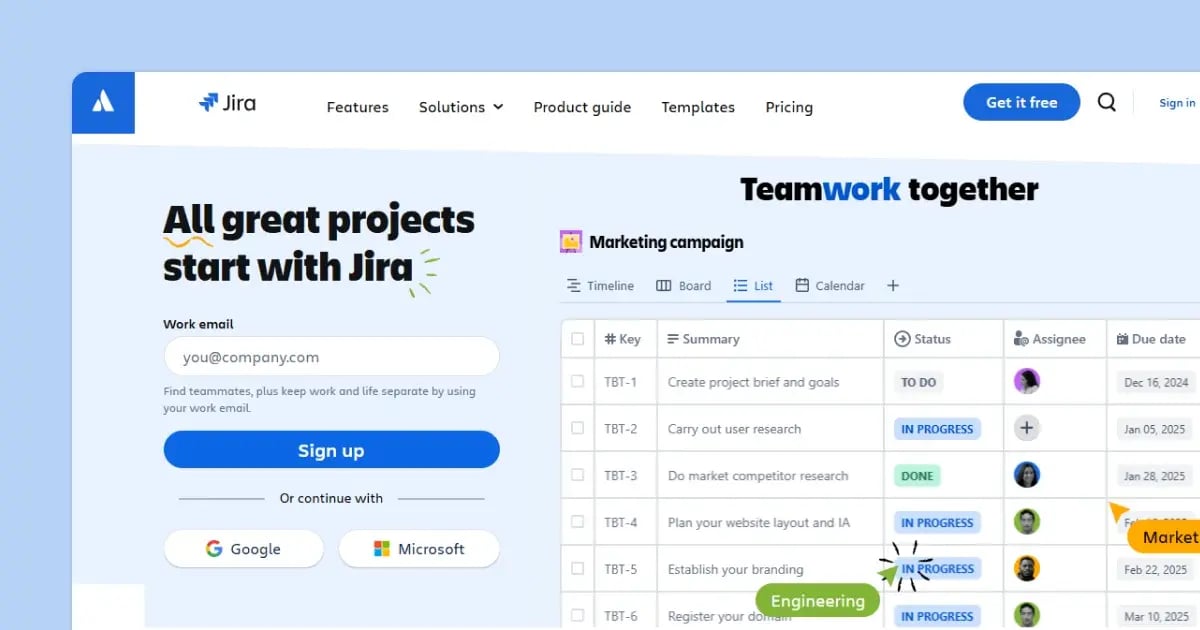Viewport: 1200px width, 630px height.
Task: Click the Feb 22, 2025 due date
Action: pyautogui.click(x=1155, y=569)
